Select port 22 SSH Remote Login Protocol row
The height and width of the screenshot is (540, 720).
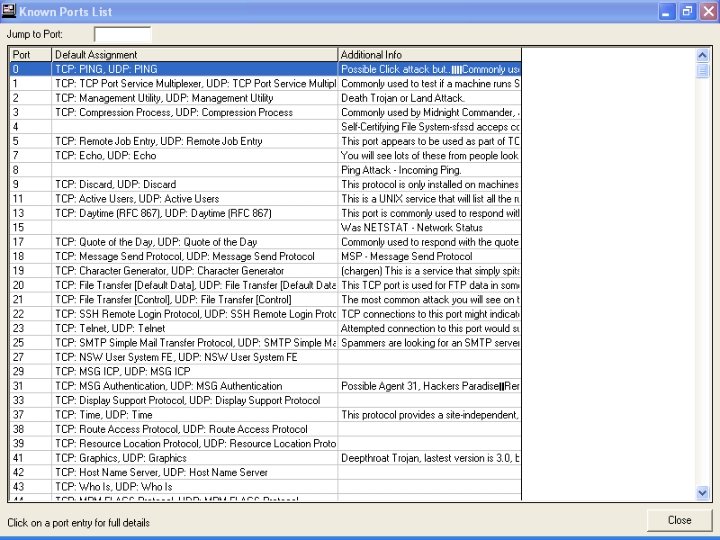pos(265,314)
